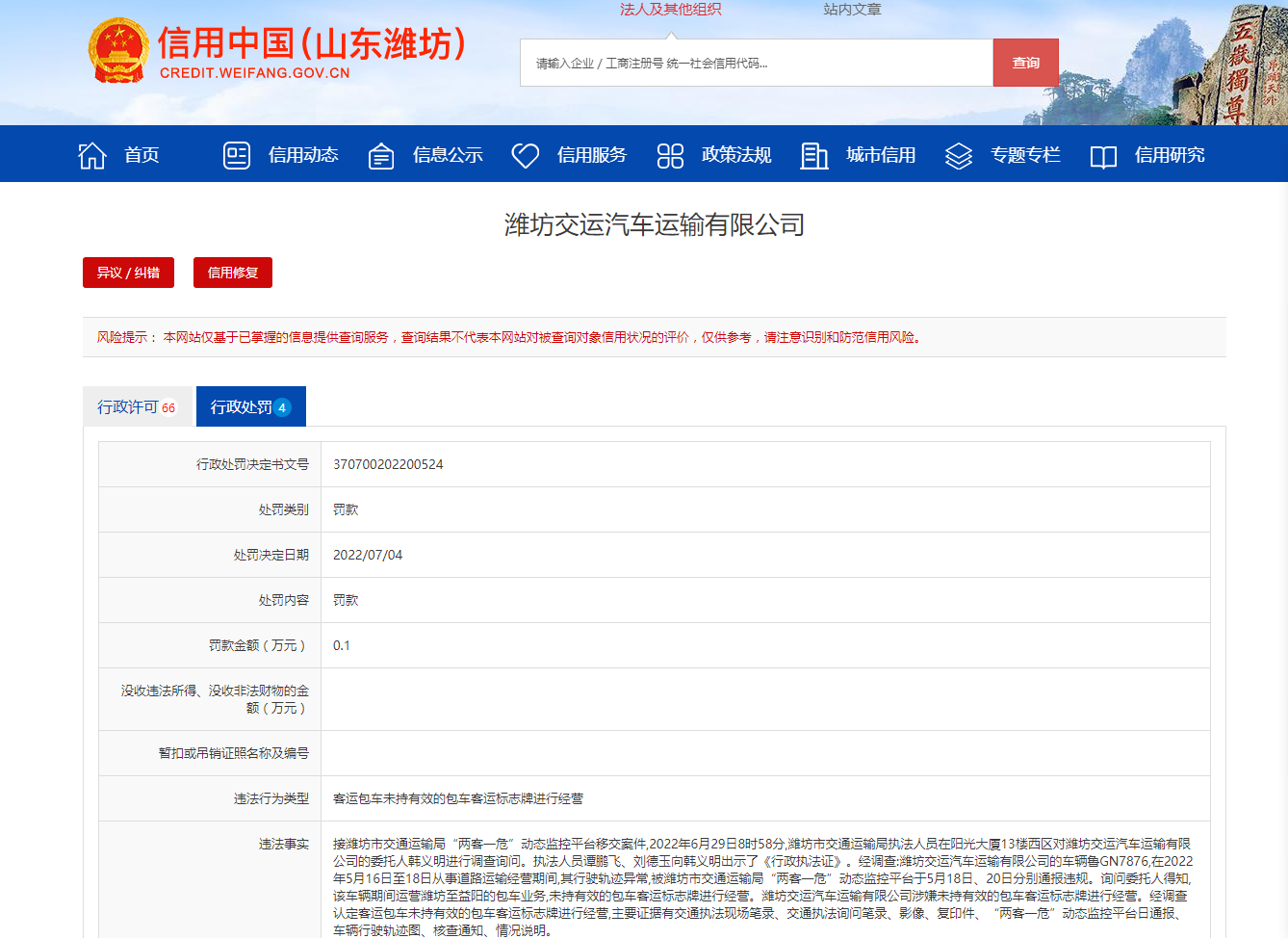Click the 异议 / 纠错 button
Image resolution: width=1288 pixels, height=939 pixels.
click(128, 273)
